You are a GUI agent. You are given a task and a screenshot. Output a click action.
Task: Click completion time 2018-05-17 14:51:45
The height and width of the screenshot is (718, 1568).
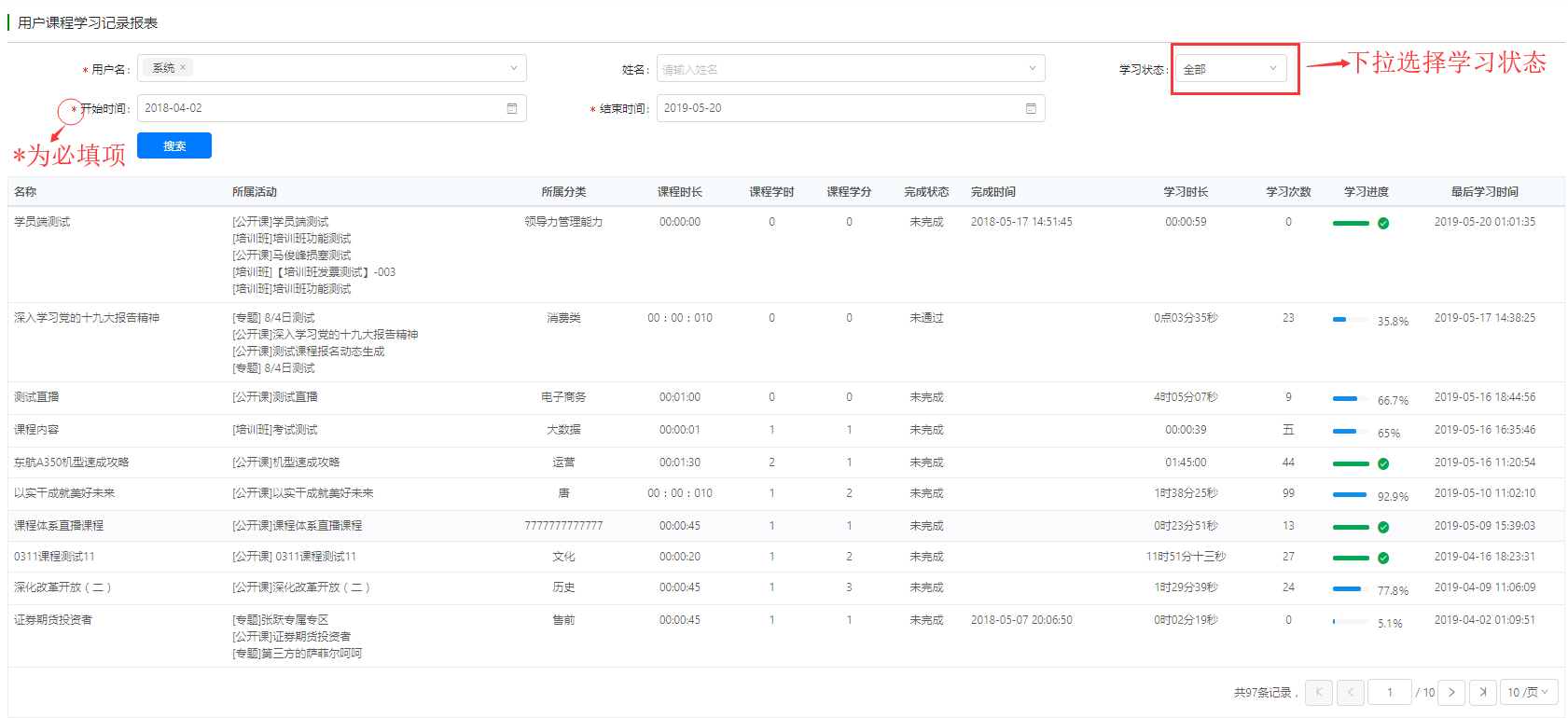pyautogui.click(x=1021, y=222)
